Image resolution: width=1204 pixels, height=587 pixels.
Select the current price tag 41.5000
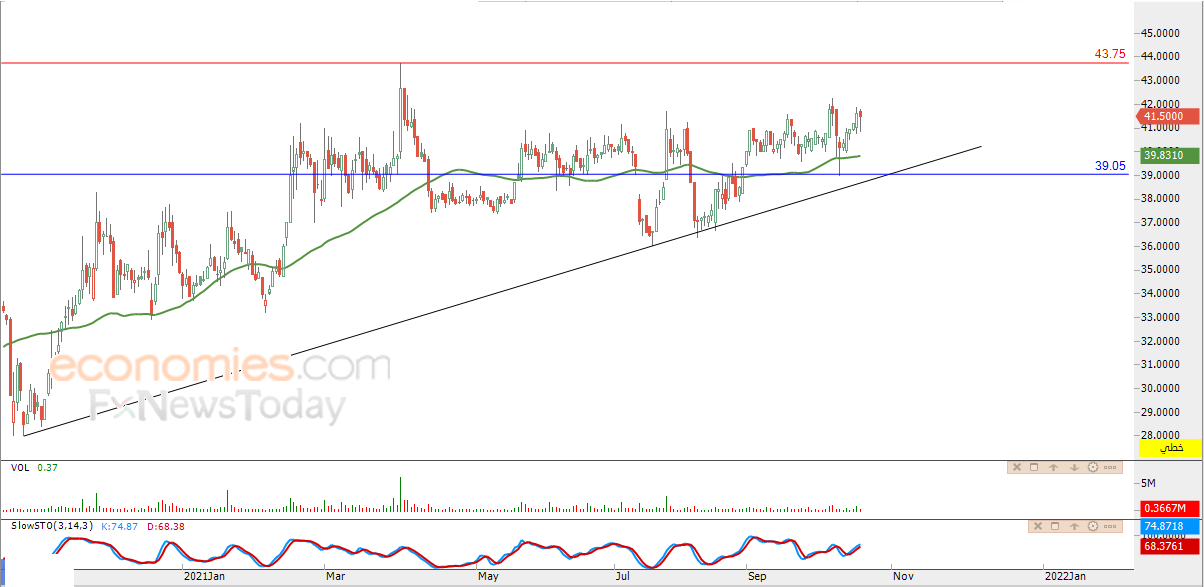coord(1168,117)
